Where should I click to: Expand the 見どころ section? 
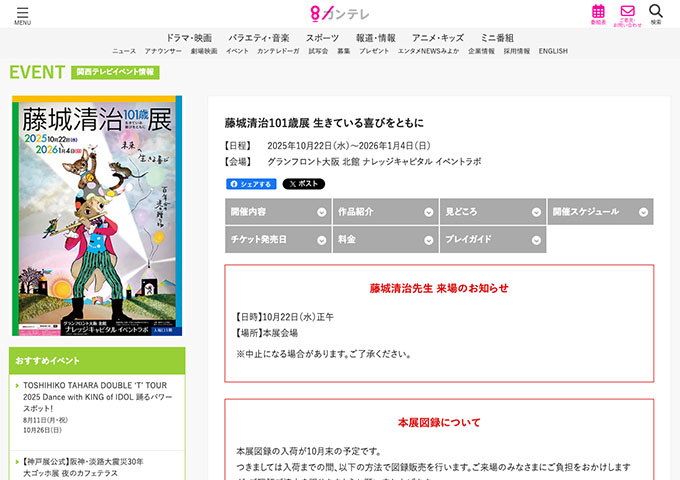pyautogui.click(x=493, y=212)
